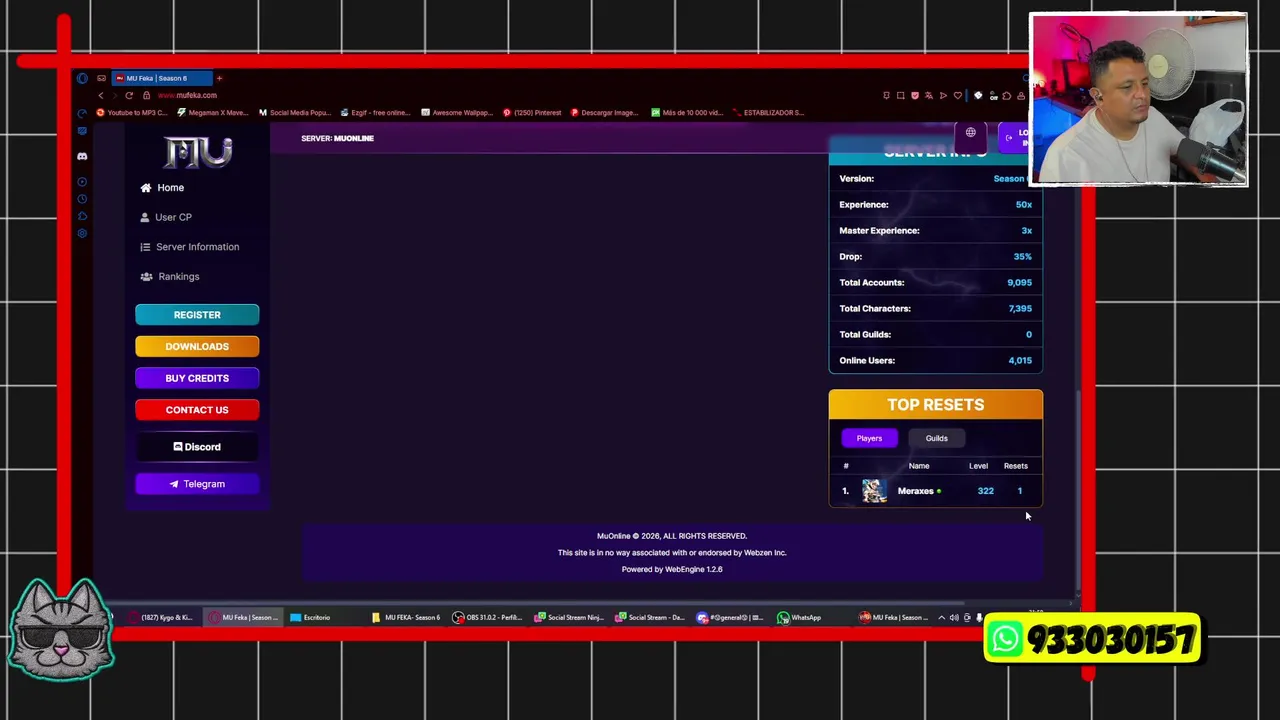Open the Social Stream Ninja taskbar window
Viewport: 1280px width, 720px height.
pyautogui.click(x=568, y=617)
